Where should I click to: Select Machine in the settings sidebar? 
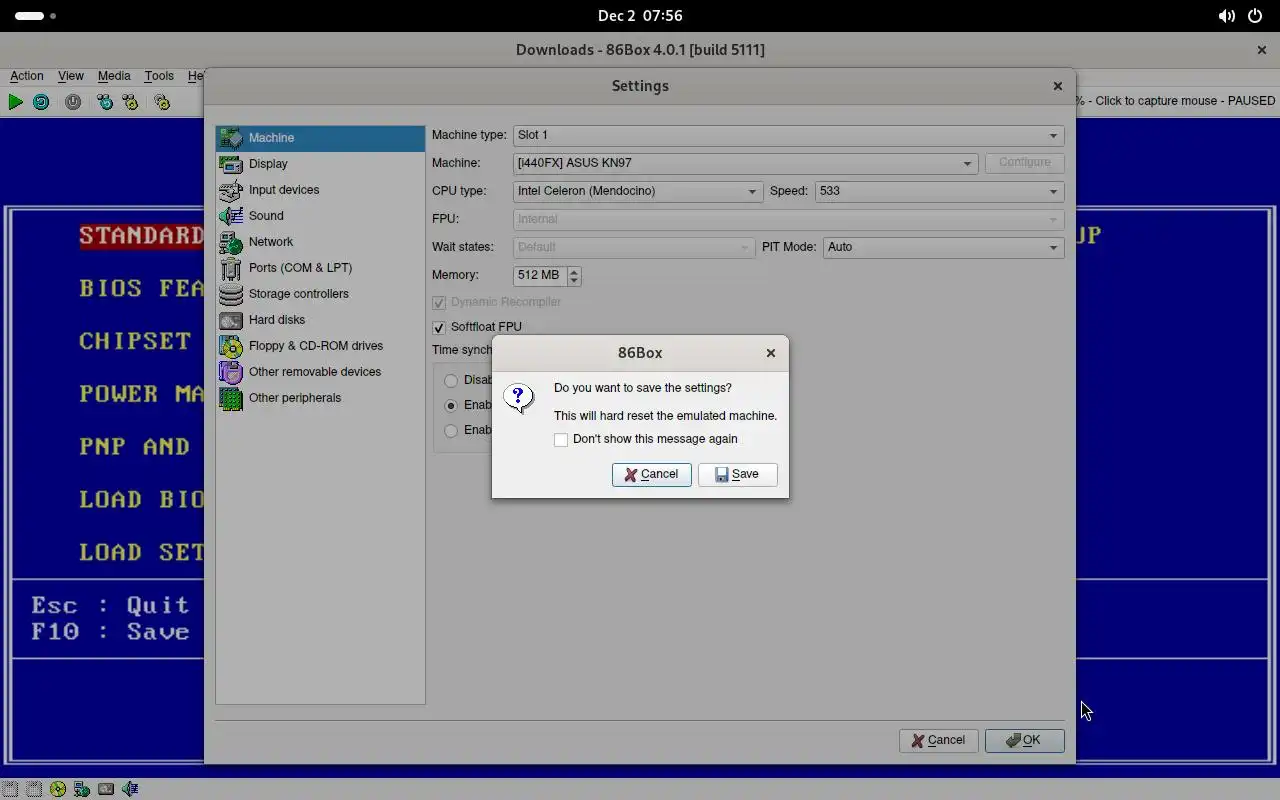[x=320, y=138]
